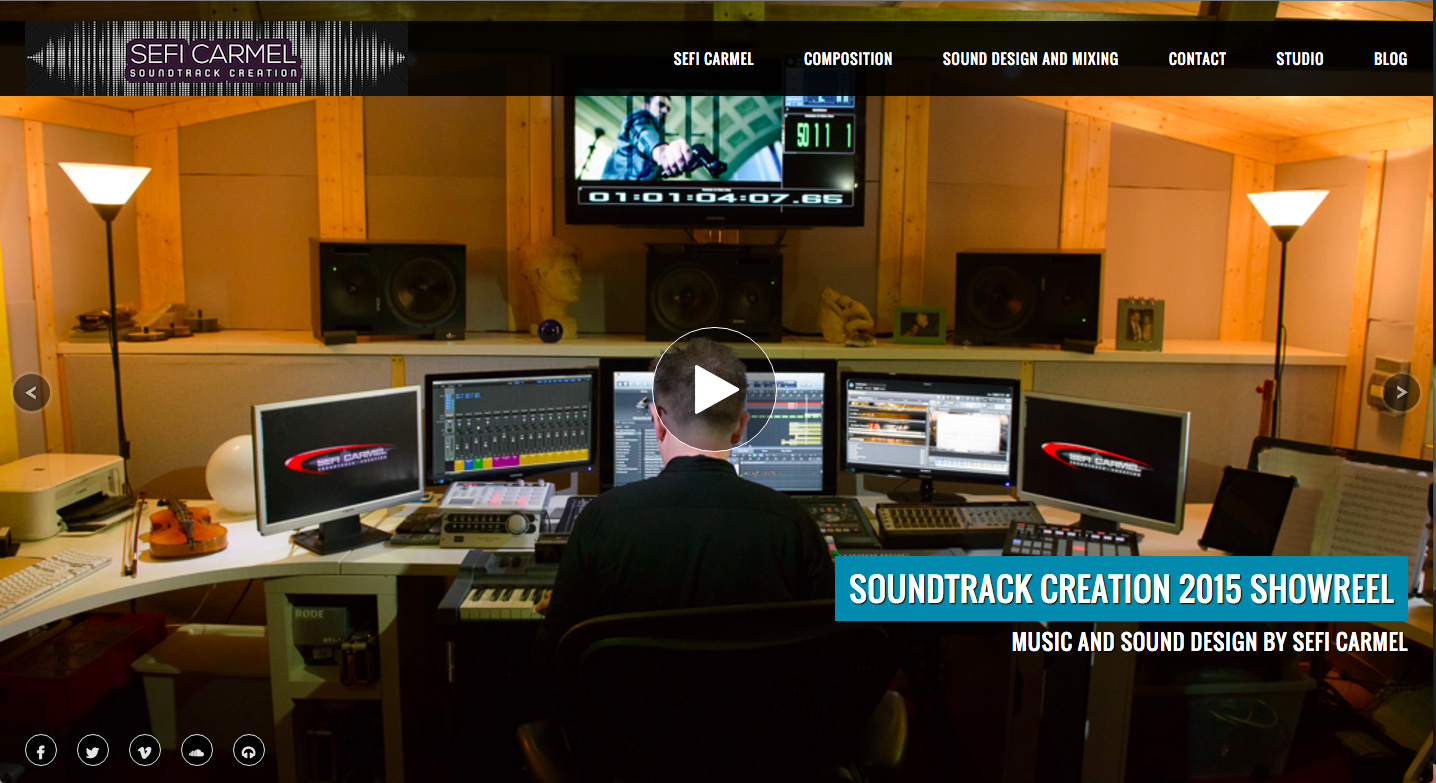Click 'Music and Sound Design by Sefi Carmel' caption

(1209, 642)
